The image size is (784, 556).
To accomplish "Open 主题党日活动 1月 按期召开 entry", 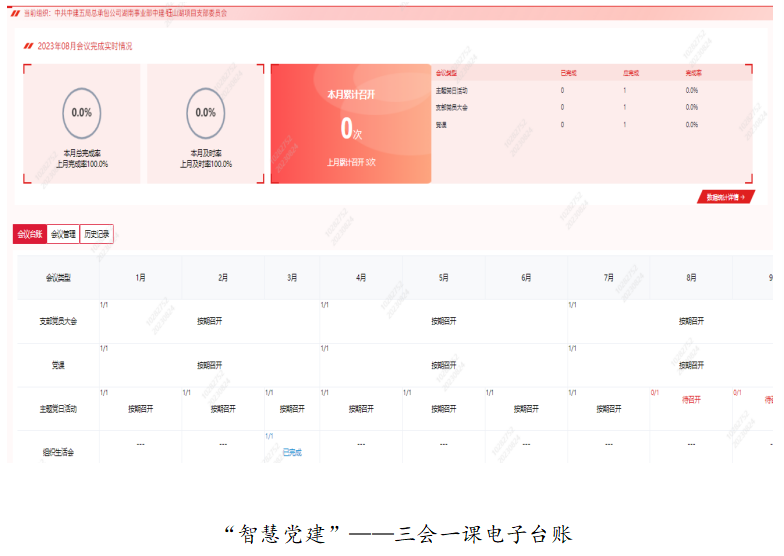I will click(140, 409).
